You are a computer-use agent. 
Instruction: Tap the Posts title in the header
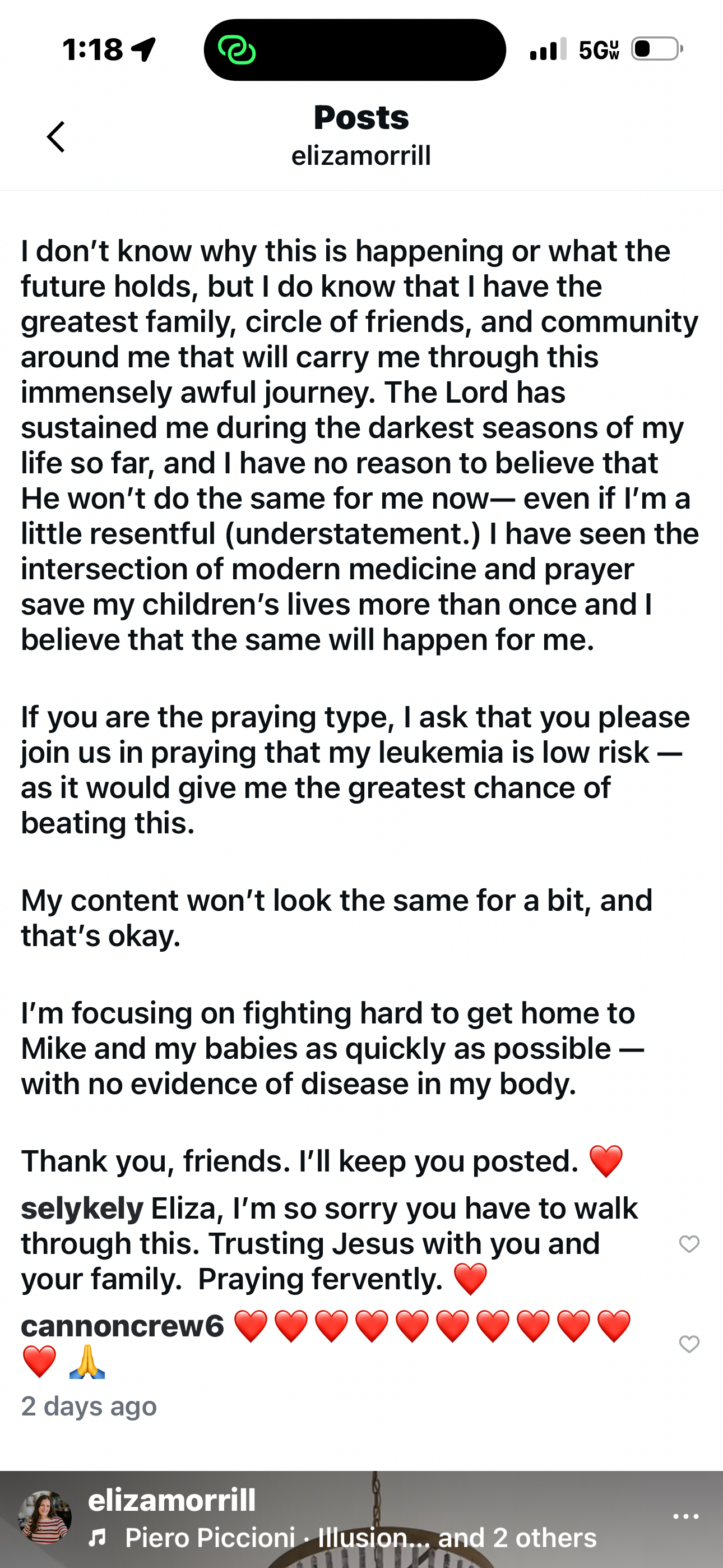point(361,117)
